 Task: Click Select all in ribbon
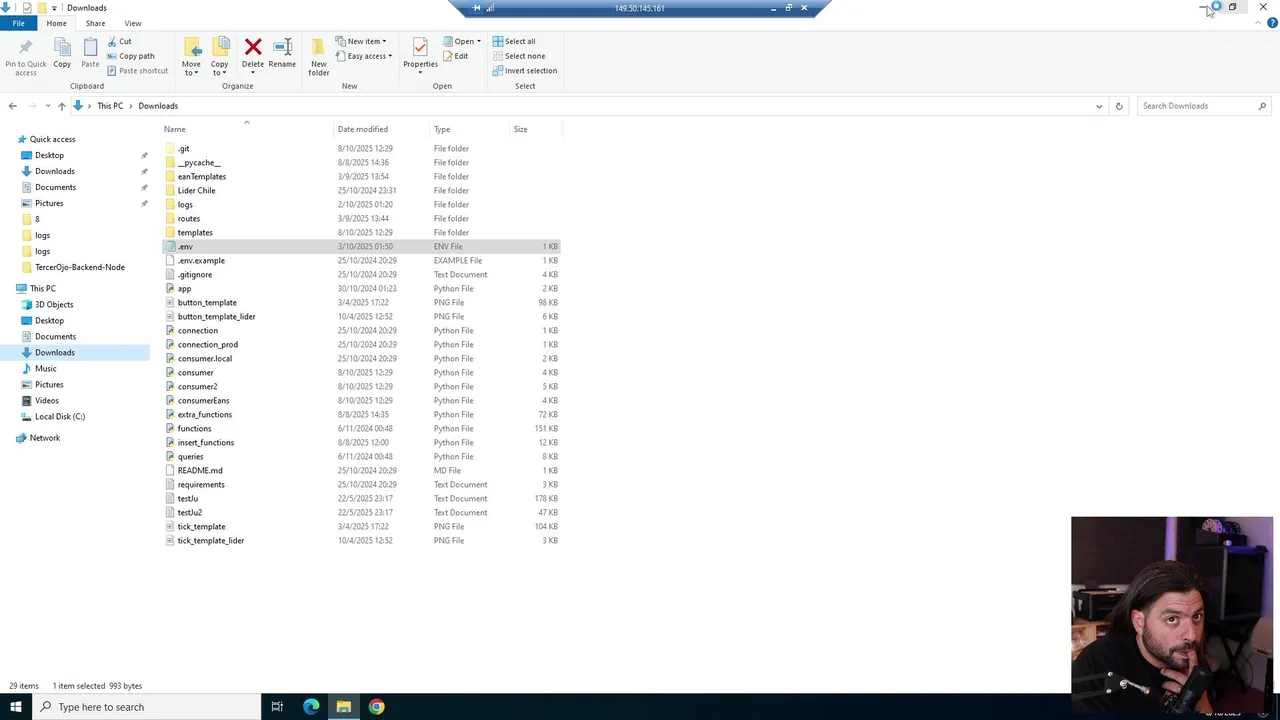coord(514,41)
